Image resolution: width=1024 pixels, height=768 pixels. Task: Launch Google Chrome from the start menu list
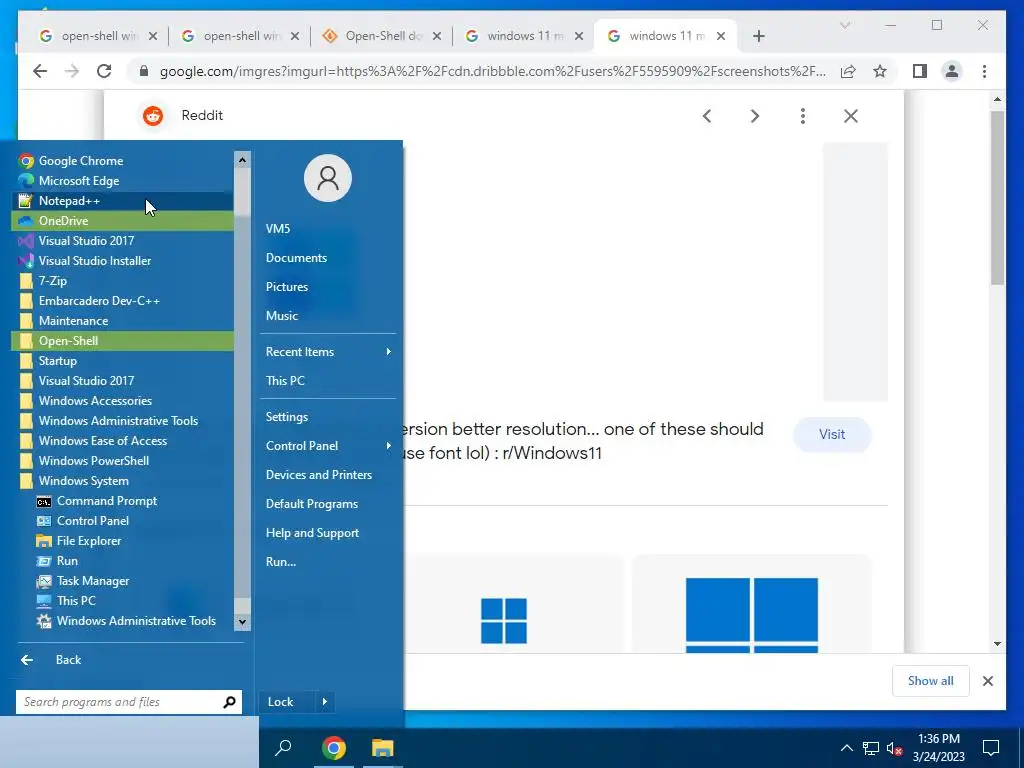tap(122, 161)
